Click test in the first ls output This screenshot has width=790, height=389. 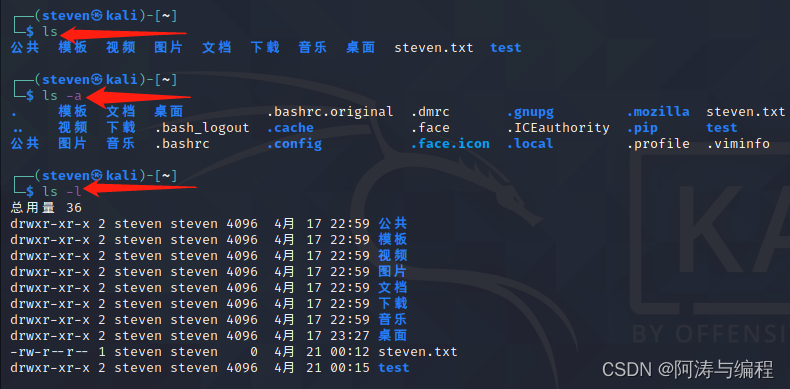(506, 48)
